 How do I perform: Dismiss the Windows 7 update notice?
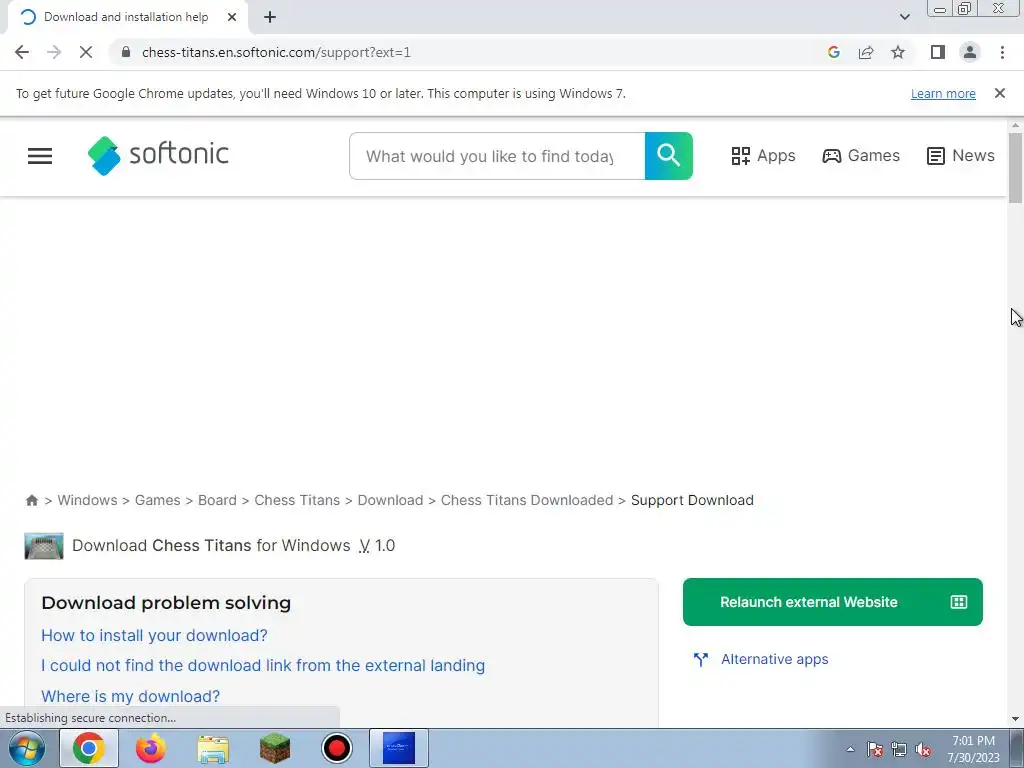click(x=999, y=93)
